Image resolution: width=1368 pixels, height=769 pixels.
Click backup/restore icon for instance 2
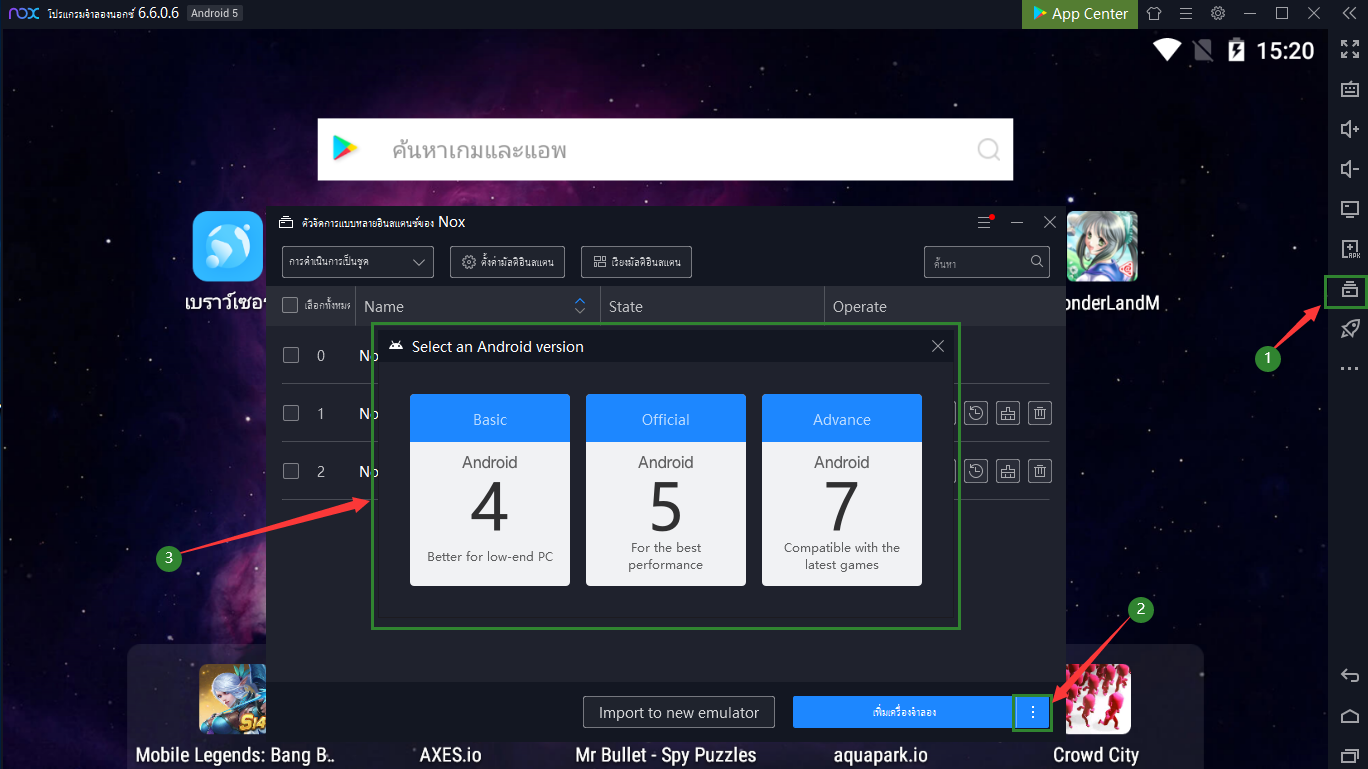[977, 471]
